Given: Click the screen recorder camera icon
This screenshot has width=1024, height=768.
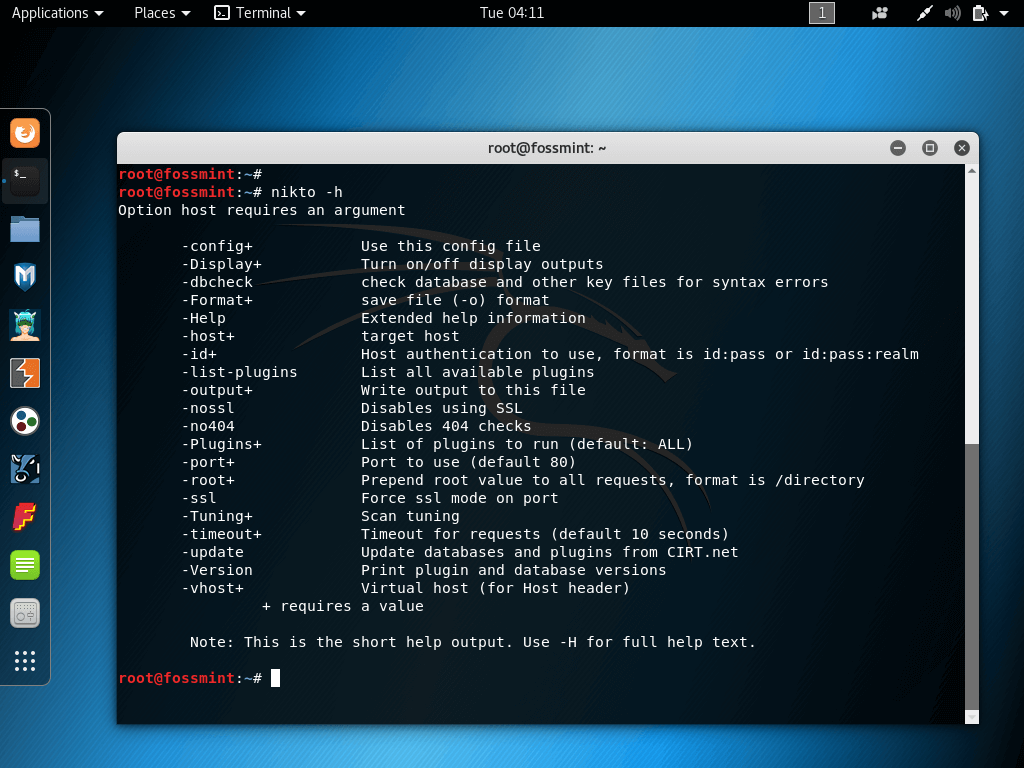Looking at the screenshot, I should point(880,13).
